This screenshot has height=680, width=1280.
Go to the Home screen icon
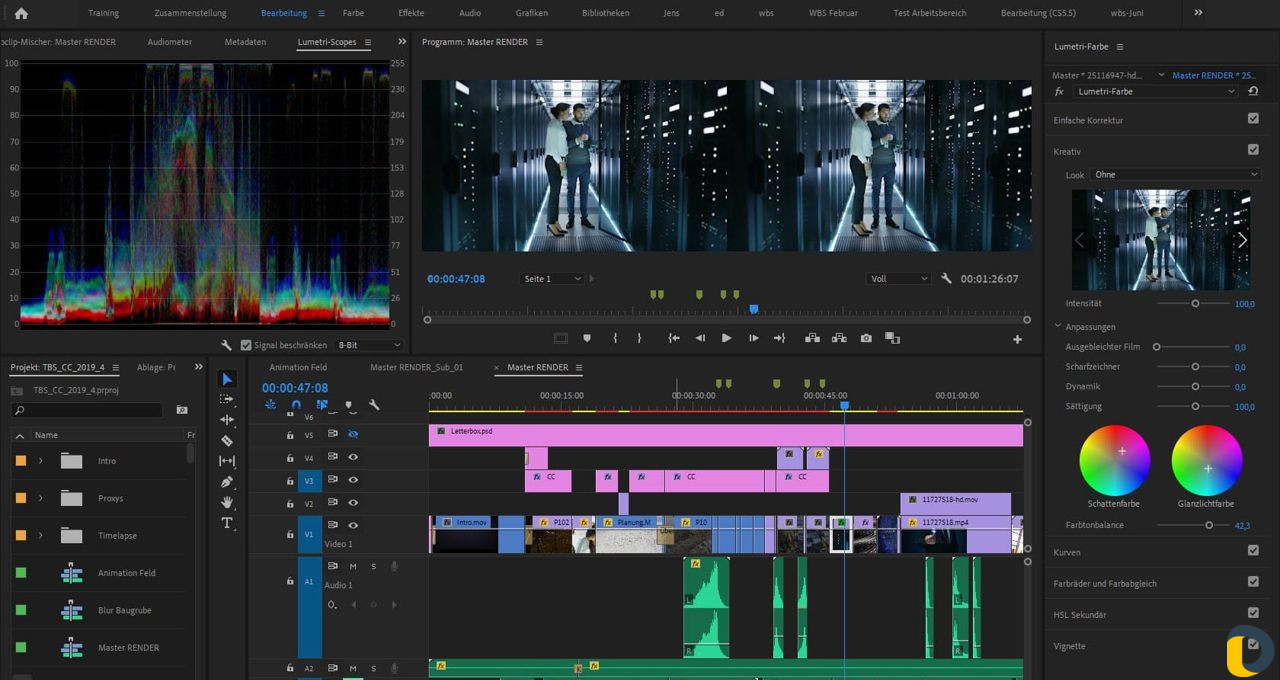tap(21, 13)
